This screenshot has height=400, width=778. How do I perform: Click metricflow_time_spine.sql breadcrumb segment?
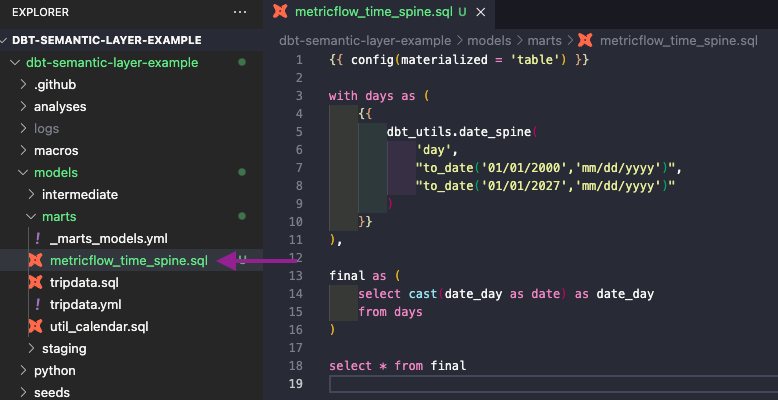click(679, 41)
